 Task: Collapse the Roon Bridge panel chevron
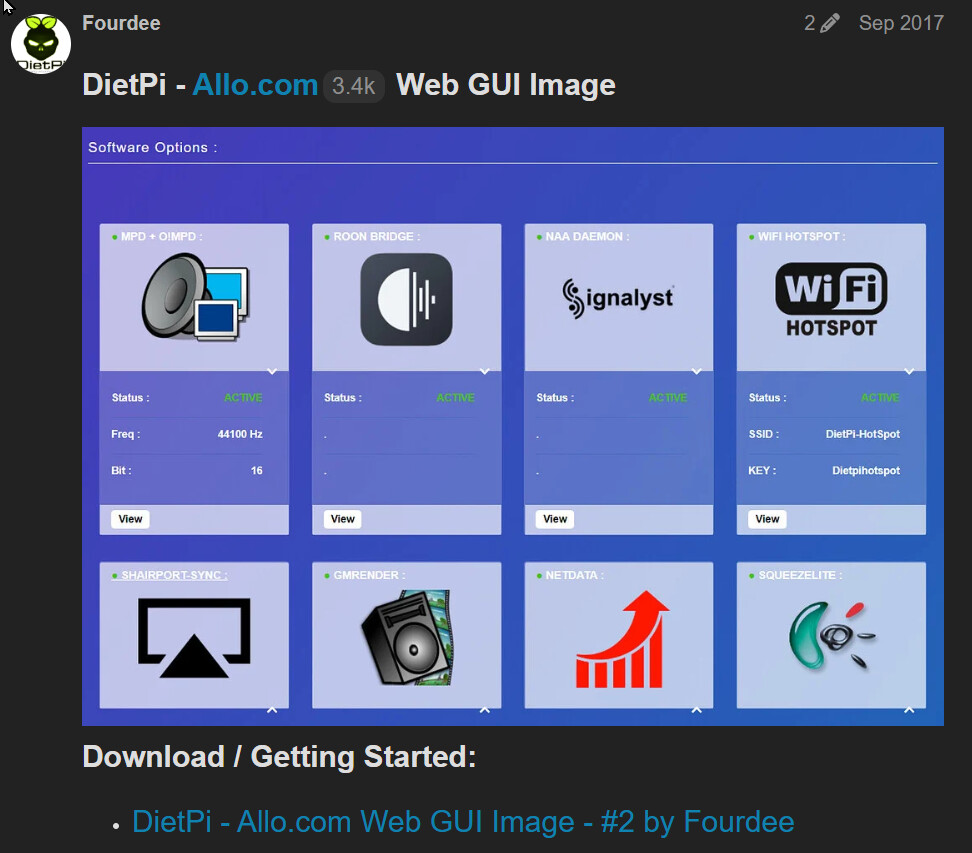click(x=485, y=371)
